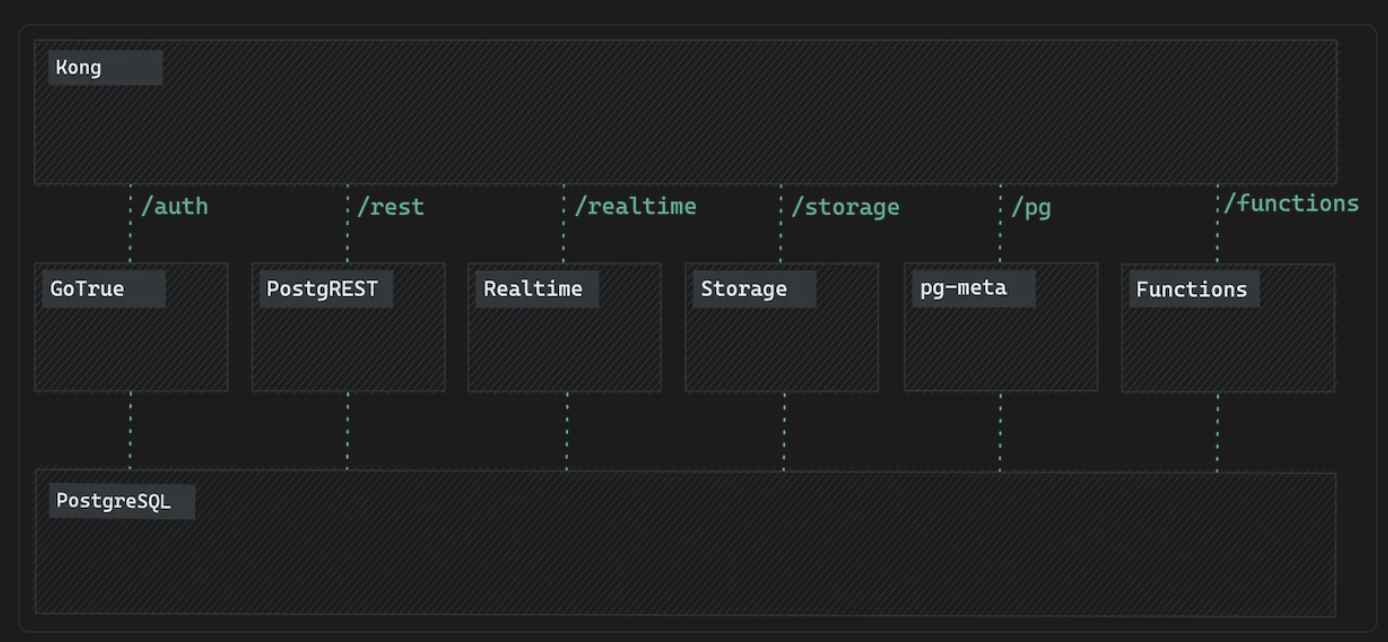1388x642 pixels.
Task: Click dotted connector between Functions and PostgreSQL
Action: pyautogui.click(x=1217, y=431)
